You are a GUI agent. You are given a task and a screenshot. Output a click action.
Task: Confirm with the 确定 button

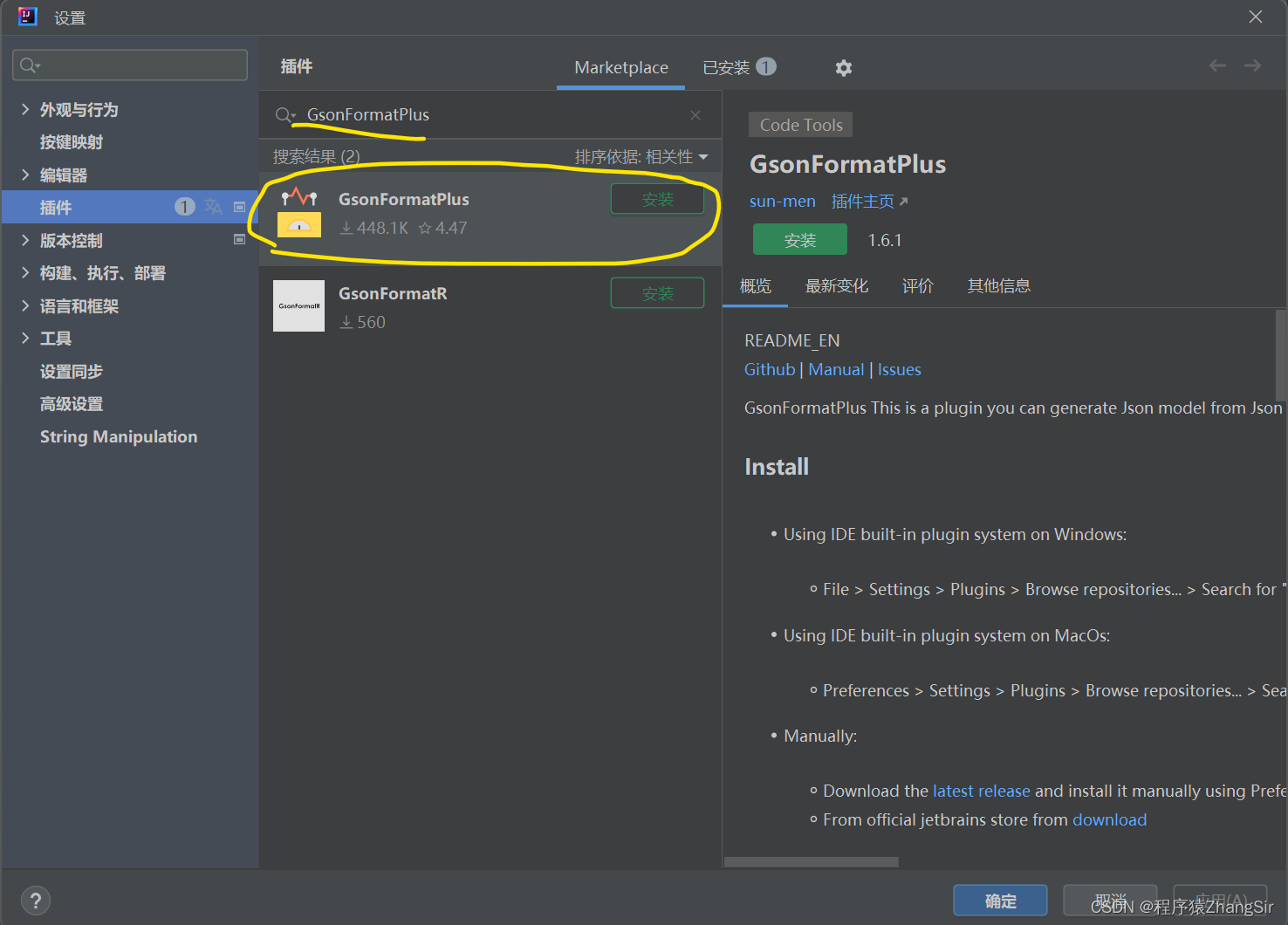tap(1000, 901)
